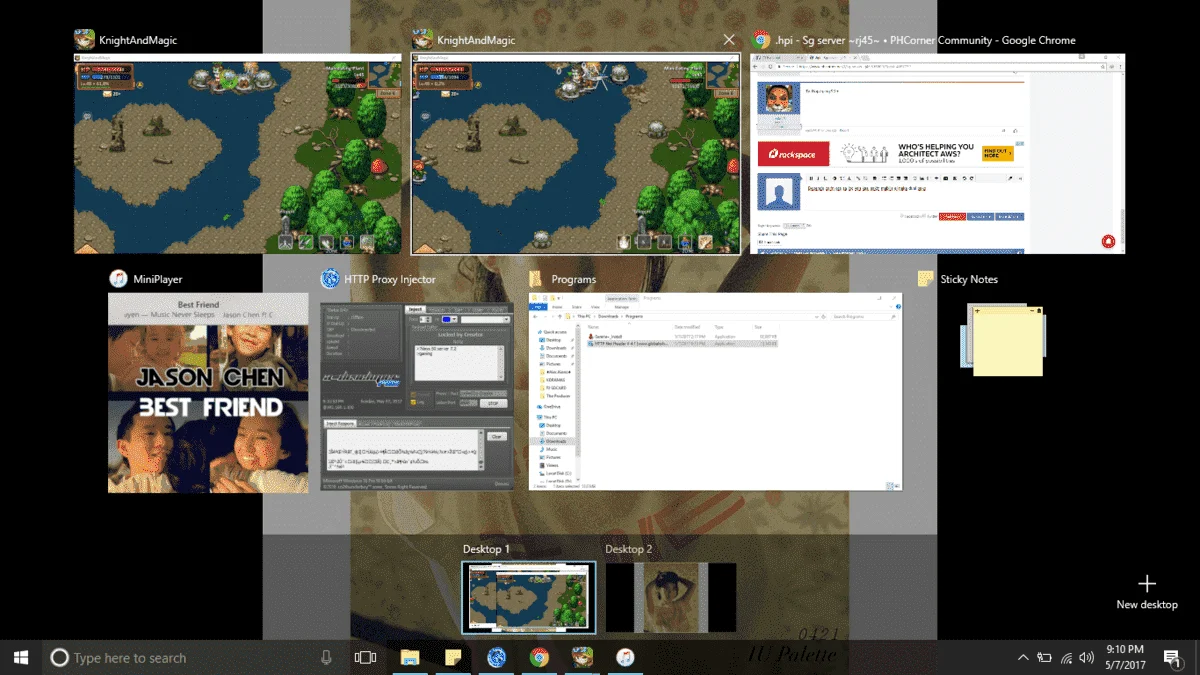
Task: Click the globe icon beside HTTP Proxy Injector title
Action: coord(329,279)
